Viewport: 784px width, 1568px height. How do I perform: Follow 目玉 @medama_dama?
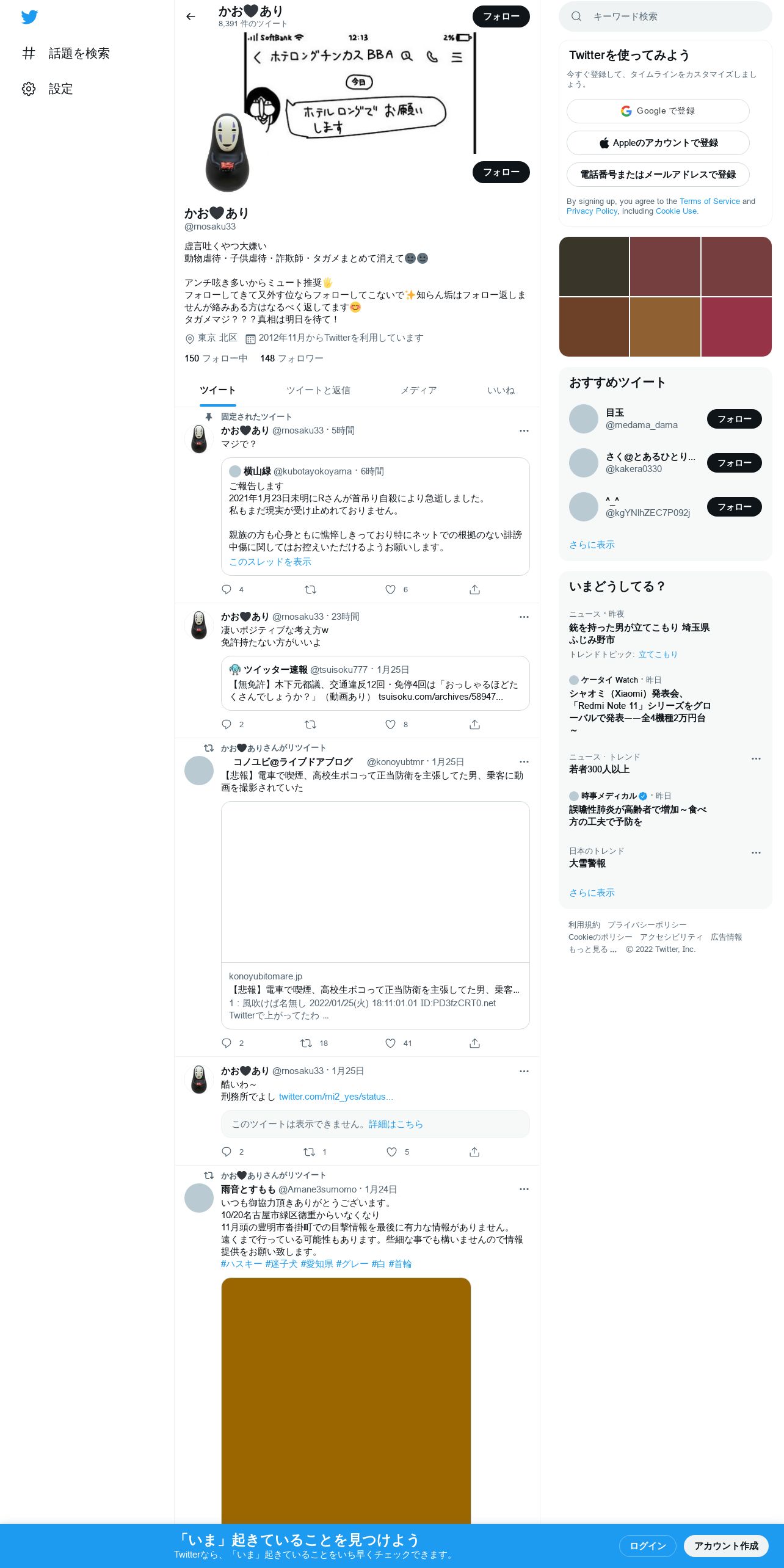(x=735, y=419)
